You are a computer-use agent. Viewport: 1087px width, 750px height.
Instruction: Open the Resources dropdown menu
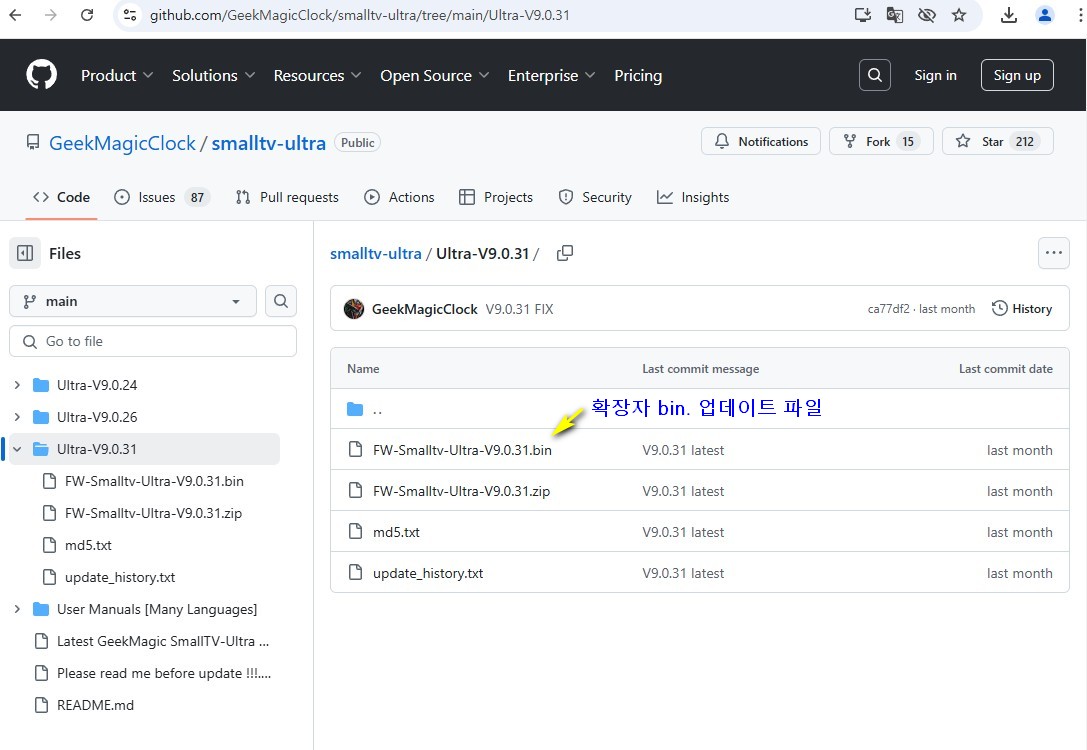point(317,75)
